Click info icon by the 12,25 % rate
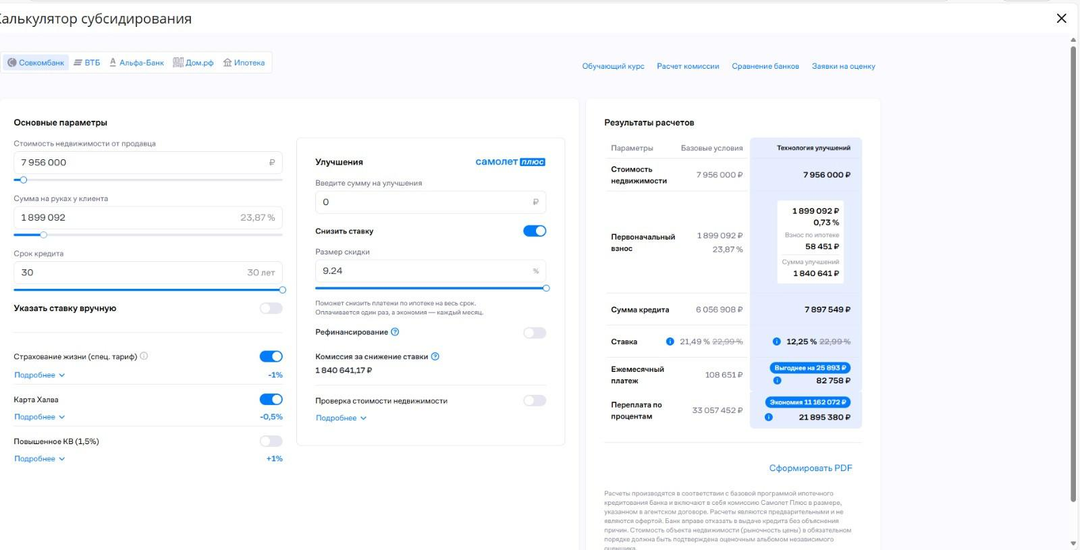 pyautogui.click(x=776, y=342)
